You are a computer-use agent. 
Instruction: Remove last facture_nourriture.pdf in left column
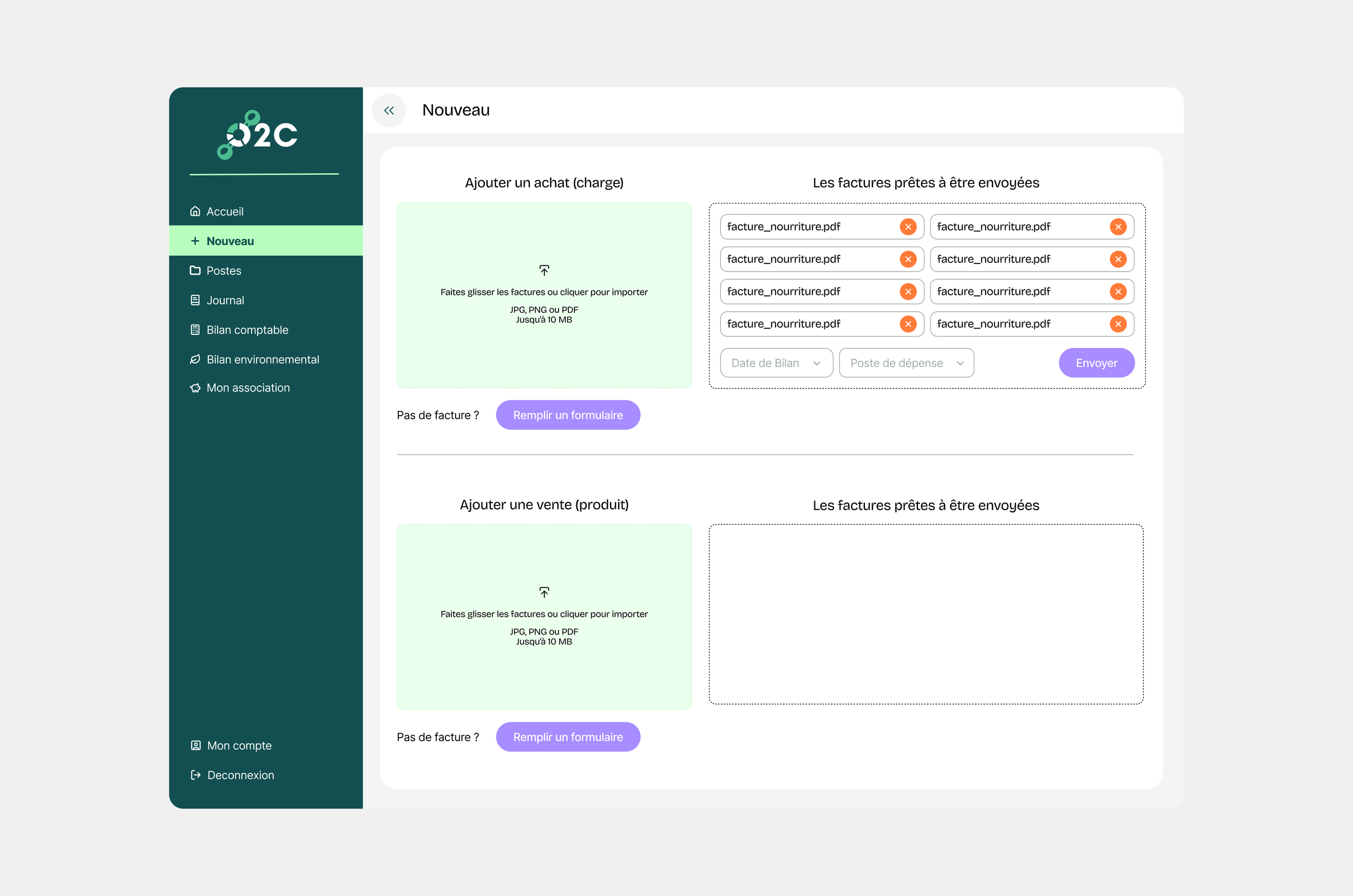(908, 324)
